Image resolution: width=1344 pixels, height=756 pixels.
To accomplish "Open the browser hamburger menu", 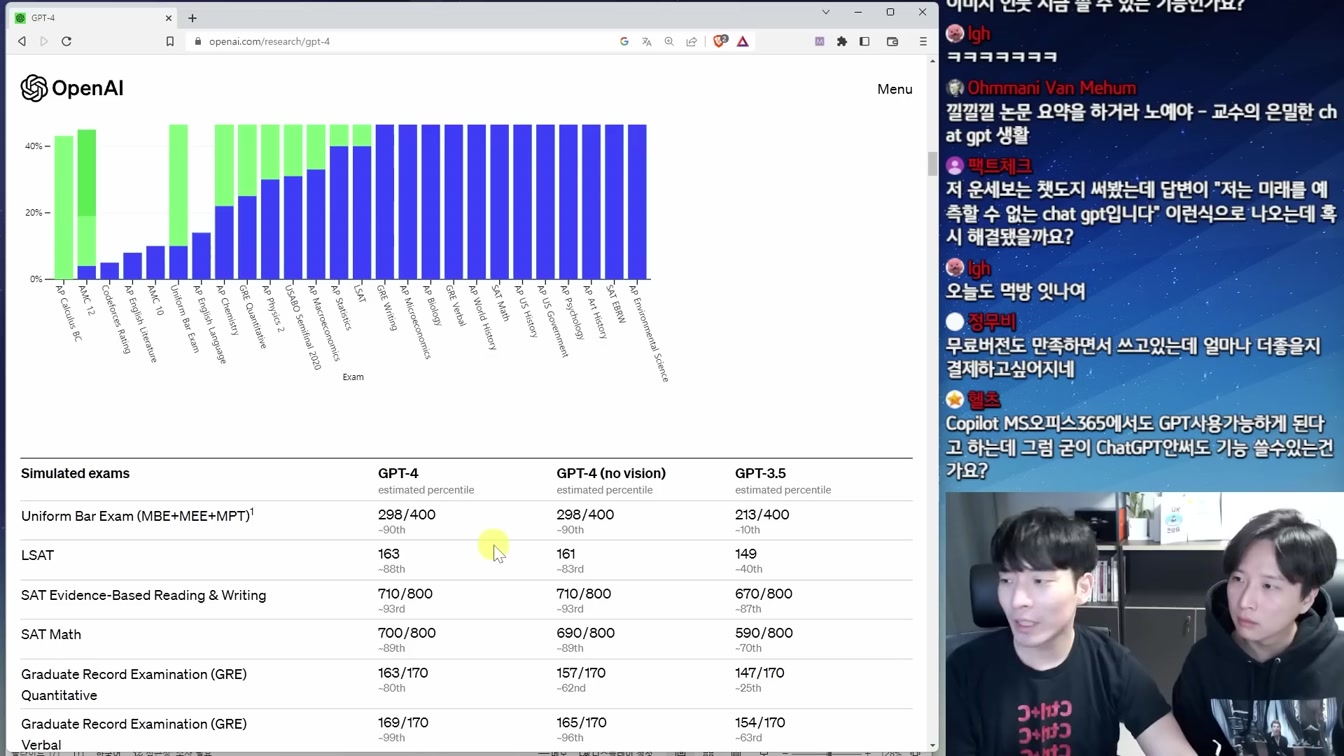I will tap(923, 42).
